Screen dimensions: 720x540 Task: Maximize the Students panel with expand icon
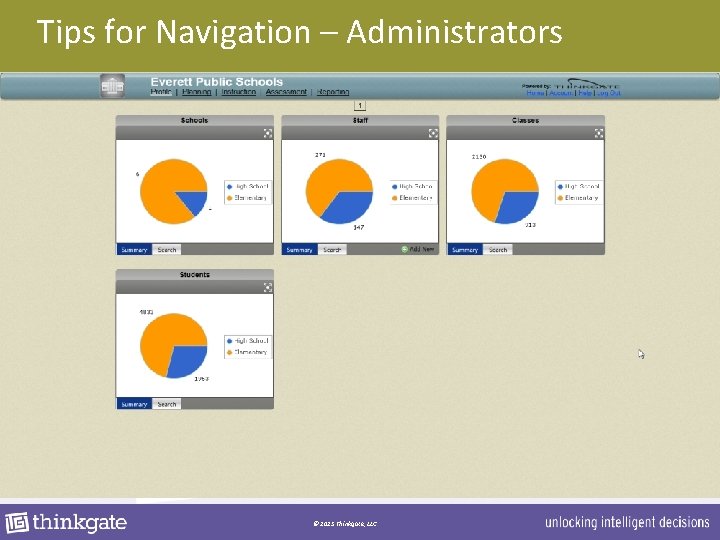tap(268, 287)
